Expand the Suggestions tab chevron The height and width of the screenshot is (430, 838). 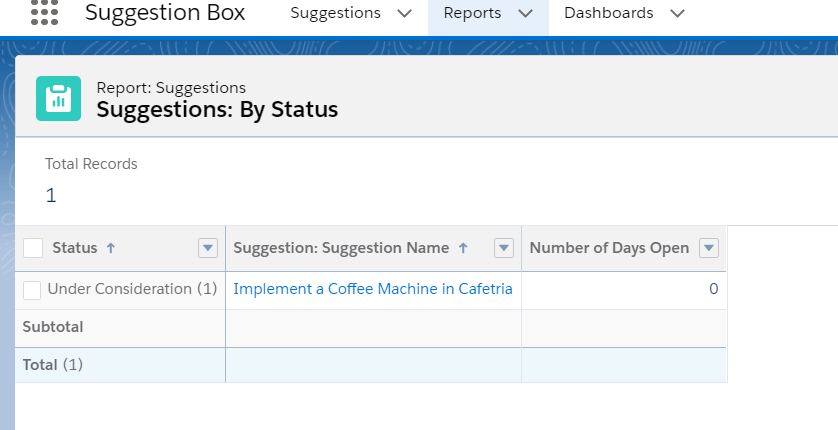point(405,13)
